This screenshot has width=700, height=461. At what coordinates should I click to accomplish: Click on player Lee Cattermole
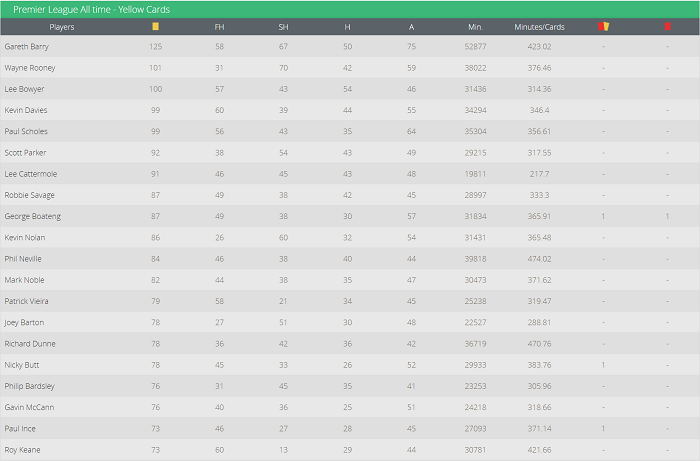click(x=31, y=174)
